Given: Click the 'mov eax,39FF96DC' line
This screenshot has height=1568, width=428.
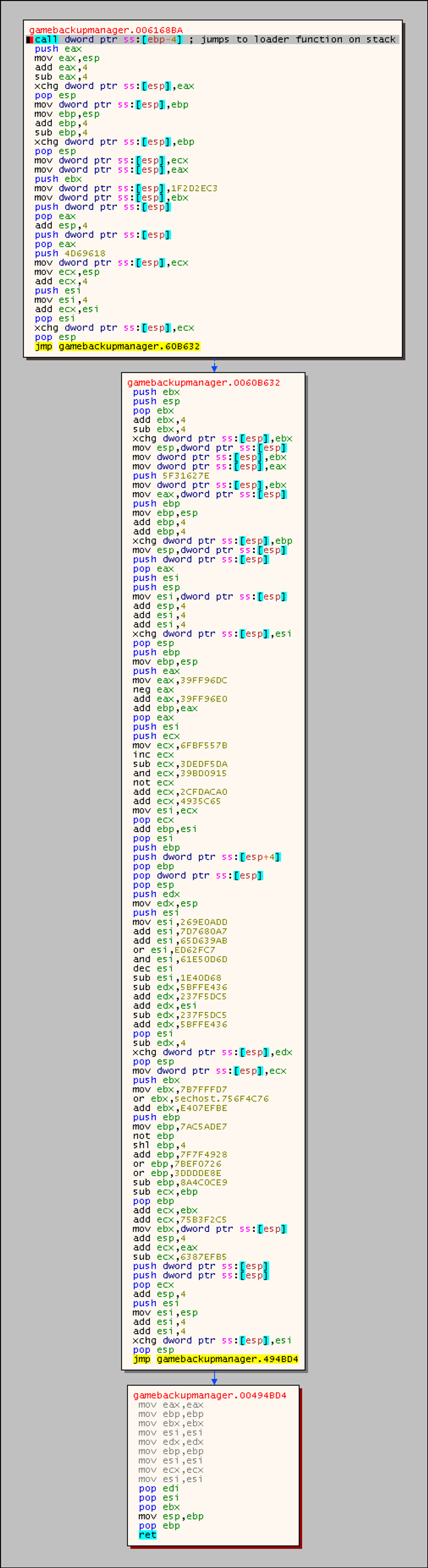Looking at the screenshot, I should 179,680.
